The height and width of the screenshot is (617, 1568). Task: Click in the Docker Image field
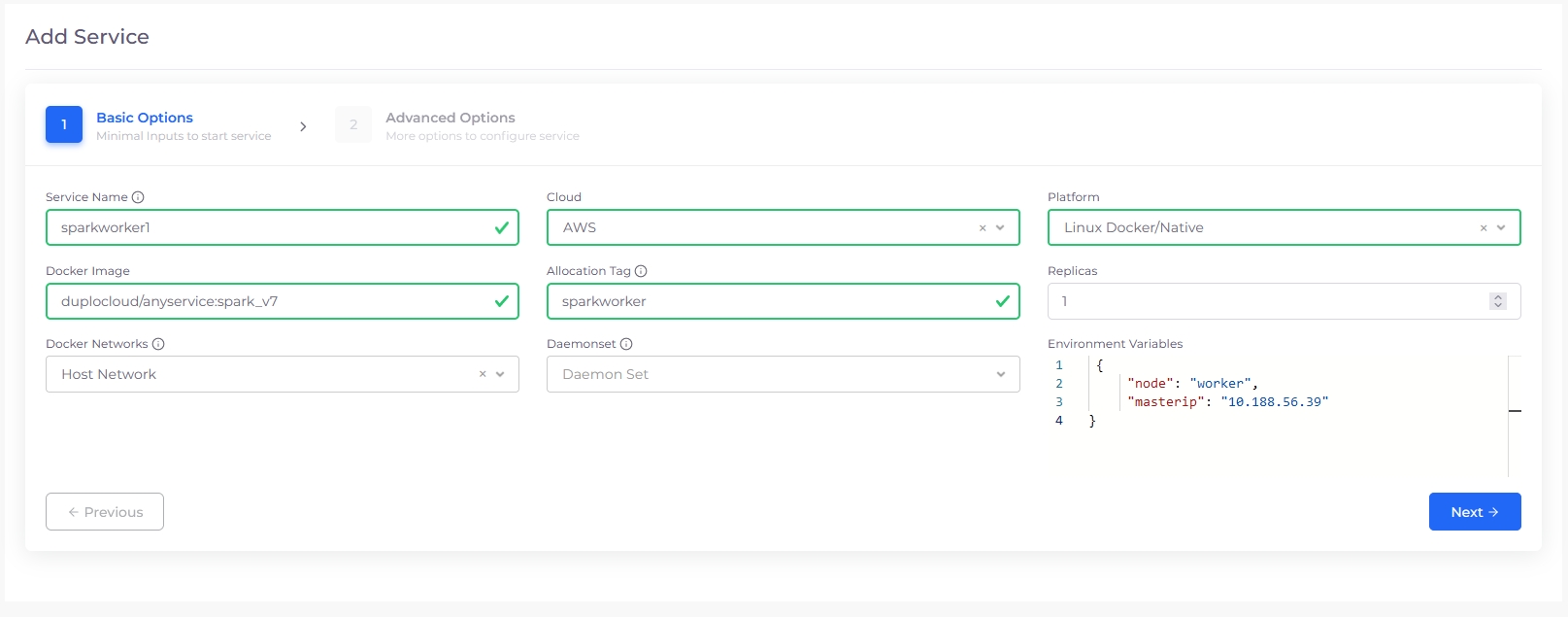point(272,301)
